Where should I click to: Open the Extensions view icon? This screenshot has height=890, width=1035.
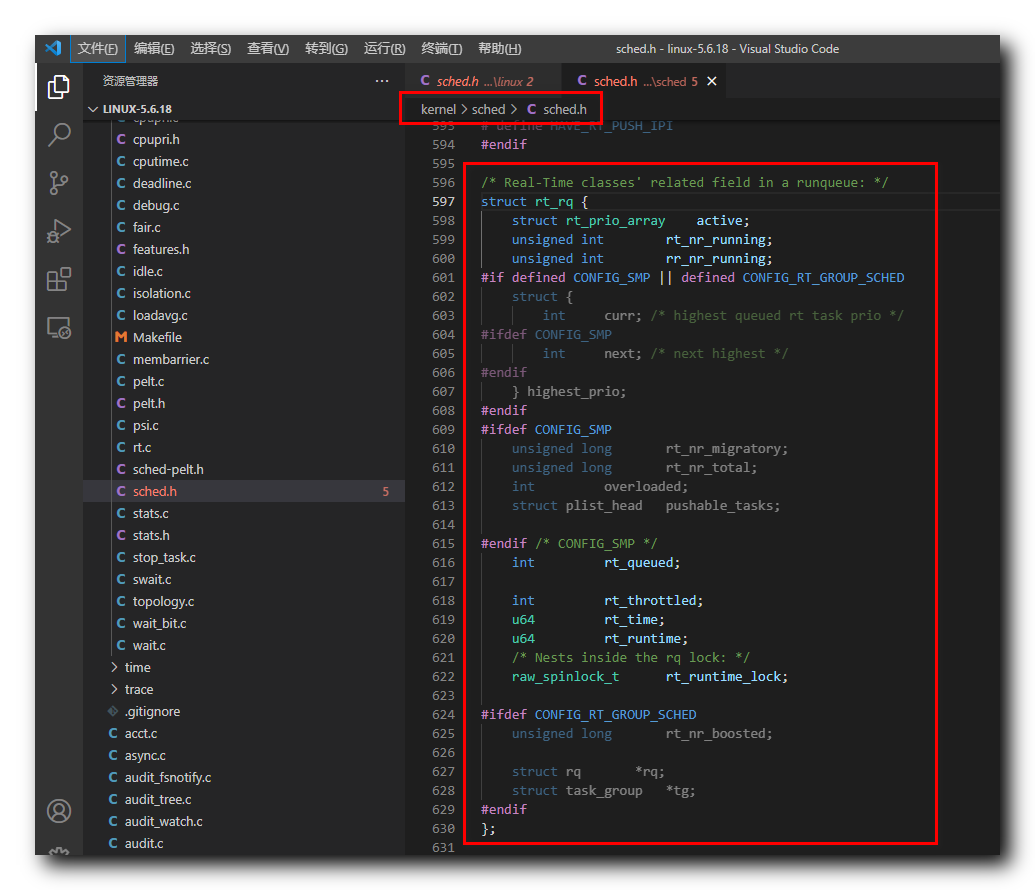pos(59,279)
